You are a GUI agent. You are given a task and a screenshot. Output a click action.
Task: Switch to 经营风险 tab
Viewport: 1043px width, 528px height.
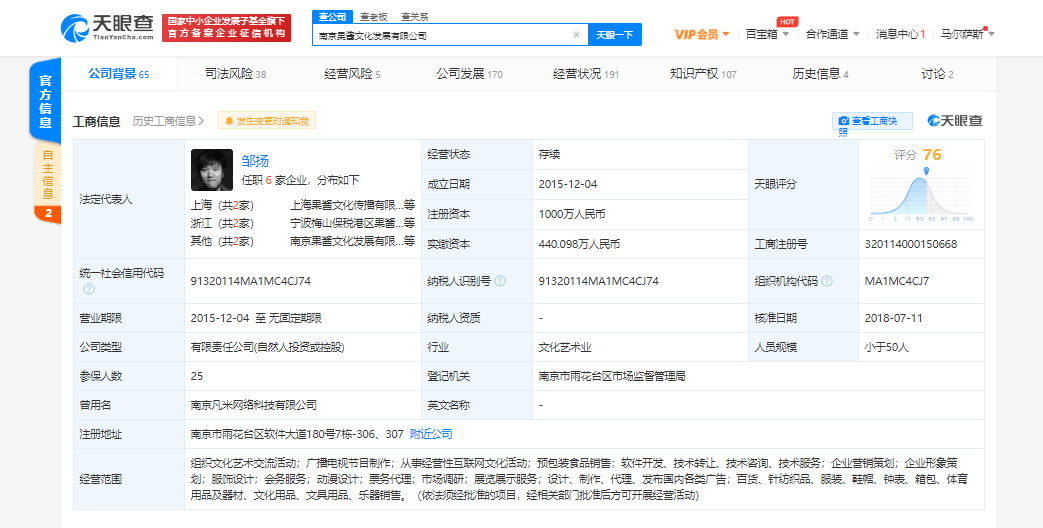[352, 74]
